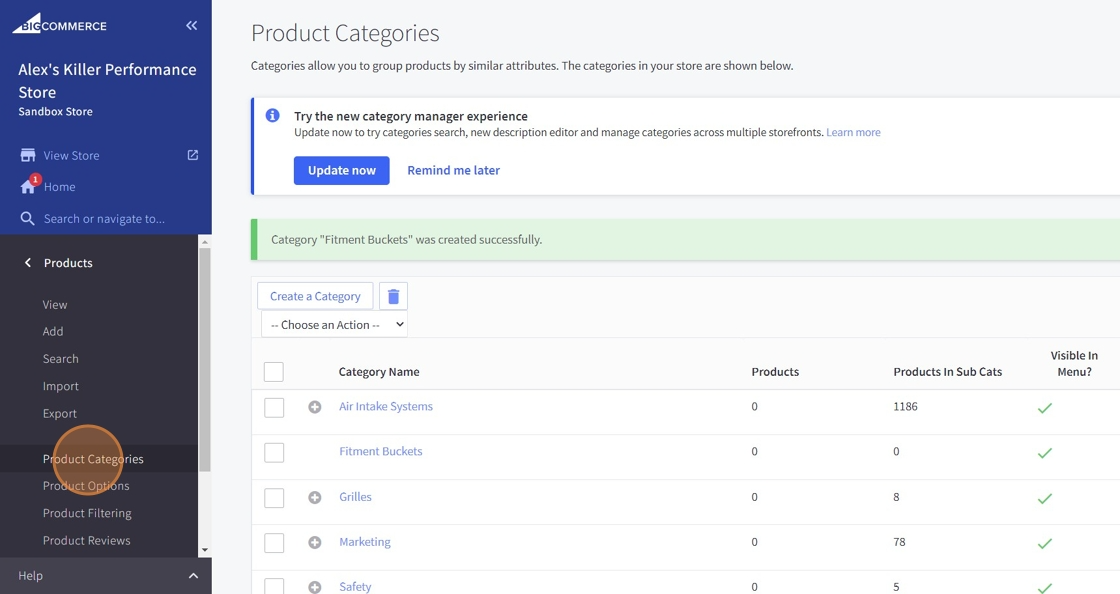Image resolution: width=1120 pixels, height=594 pixels.
Task: Go back using Products chevron
Action: click(x=28, y=263)
